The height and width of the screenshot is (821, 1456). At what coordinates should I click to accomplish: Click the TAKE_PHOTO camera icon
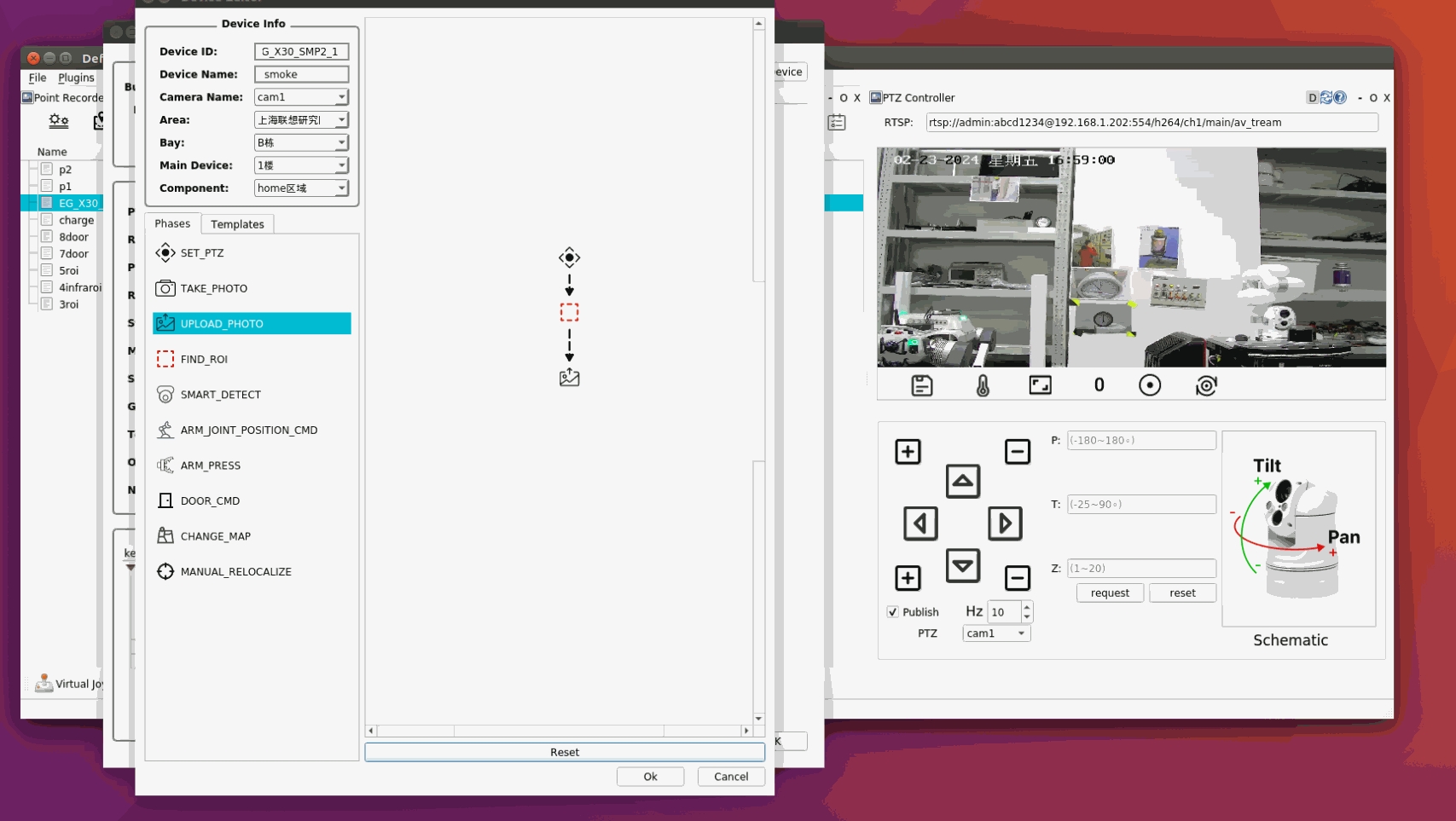click(165, 288)
